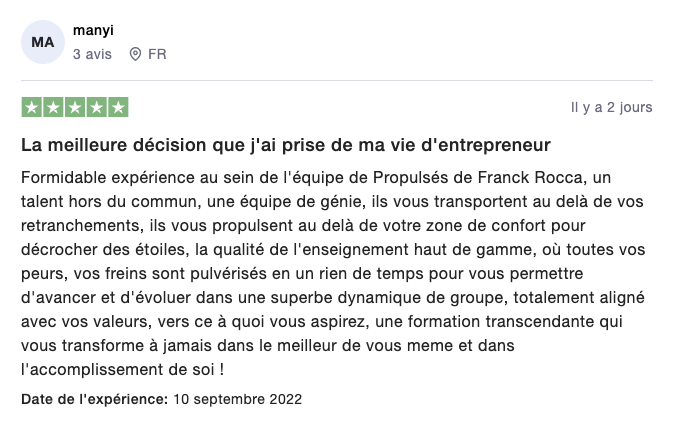Click the "Date de l'expérience:" label

coord(95,399)
